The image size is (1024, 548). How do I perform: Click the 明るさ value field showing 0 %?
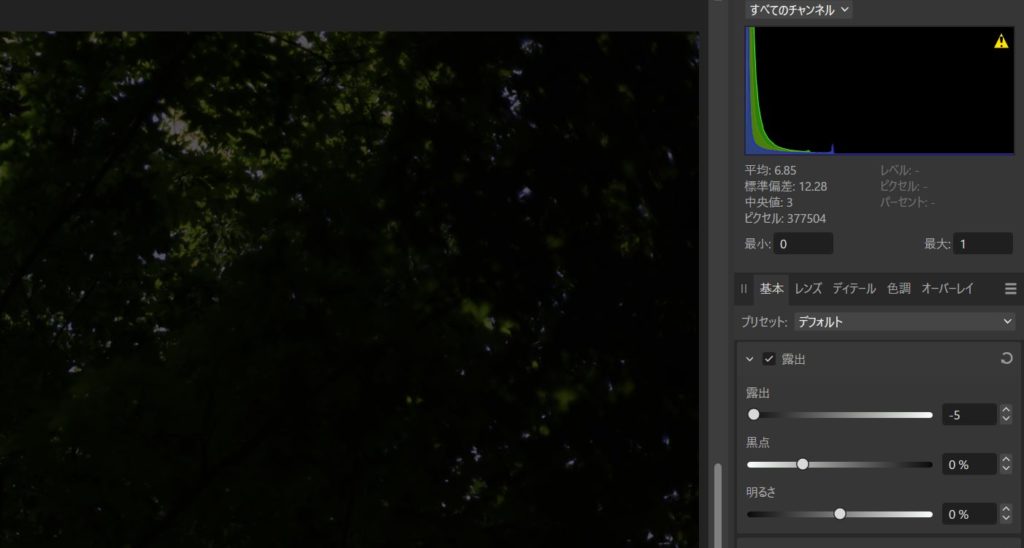(x=969, y=514)
